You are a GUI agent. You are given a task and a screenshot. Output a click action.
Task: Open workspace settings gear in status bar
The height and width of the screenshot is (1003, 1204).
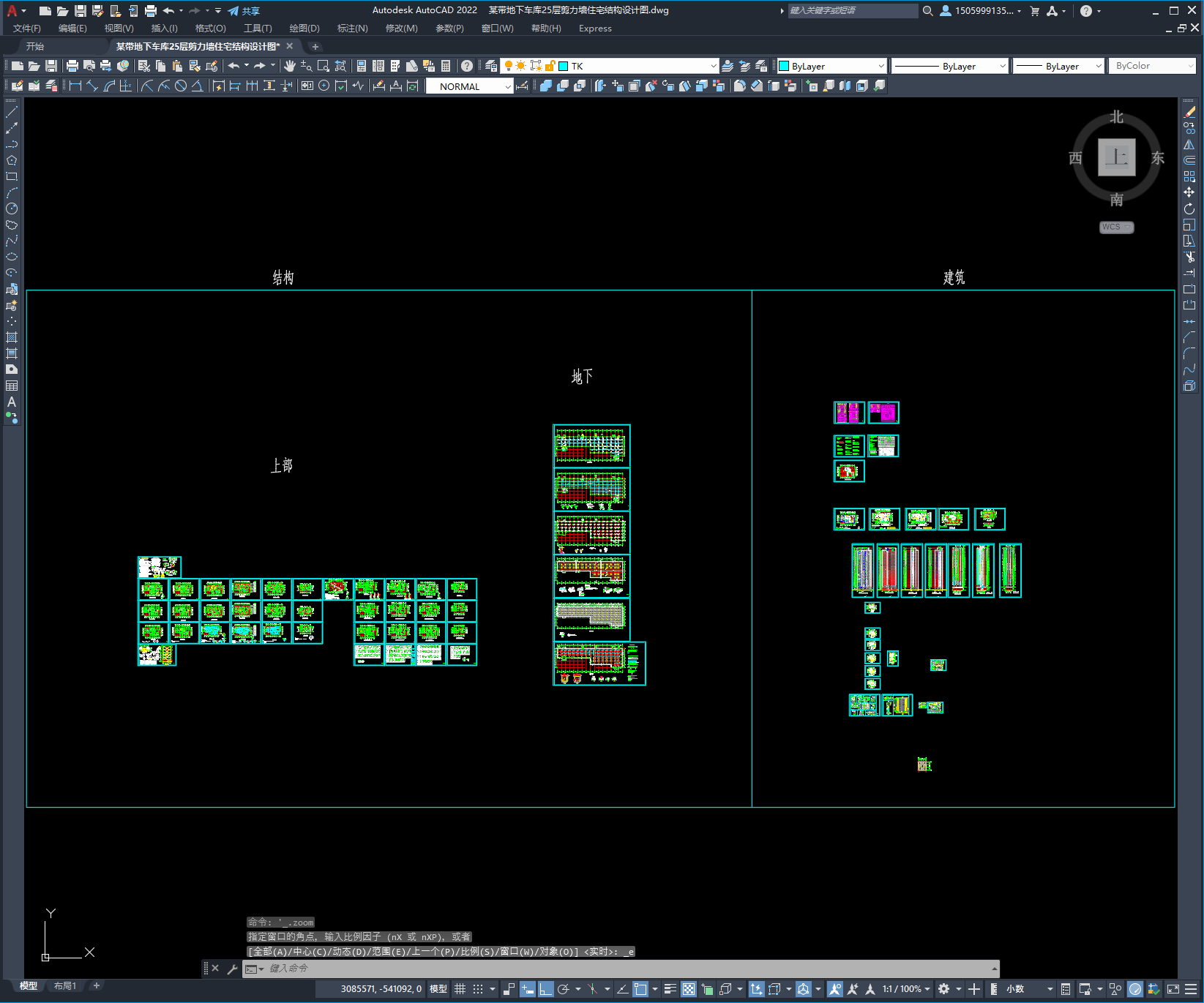click(x=944, y=989)
